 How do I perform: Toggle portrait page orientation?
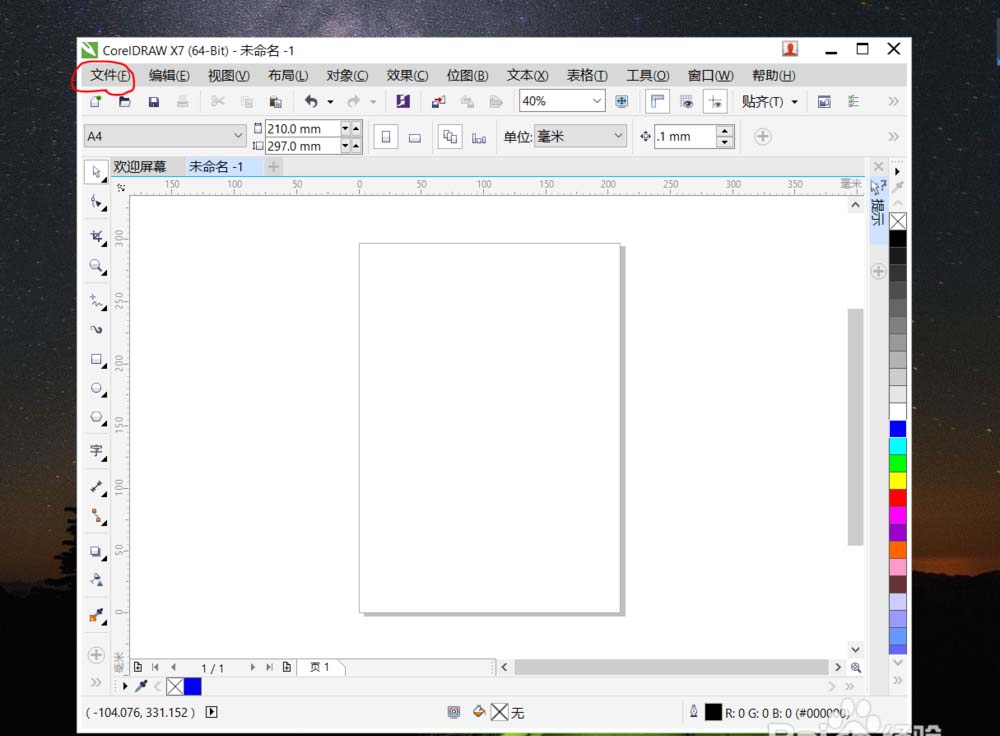pos(386,136)
